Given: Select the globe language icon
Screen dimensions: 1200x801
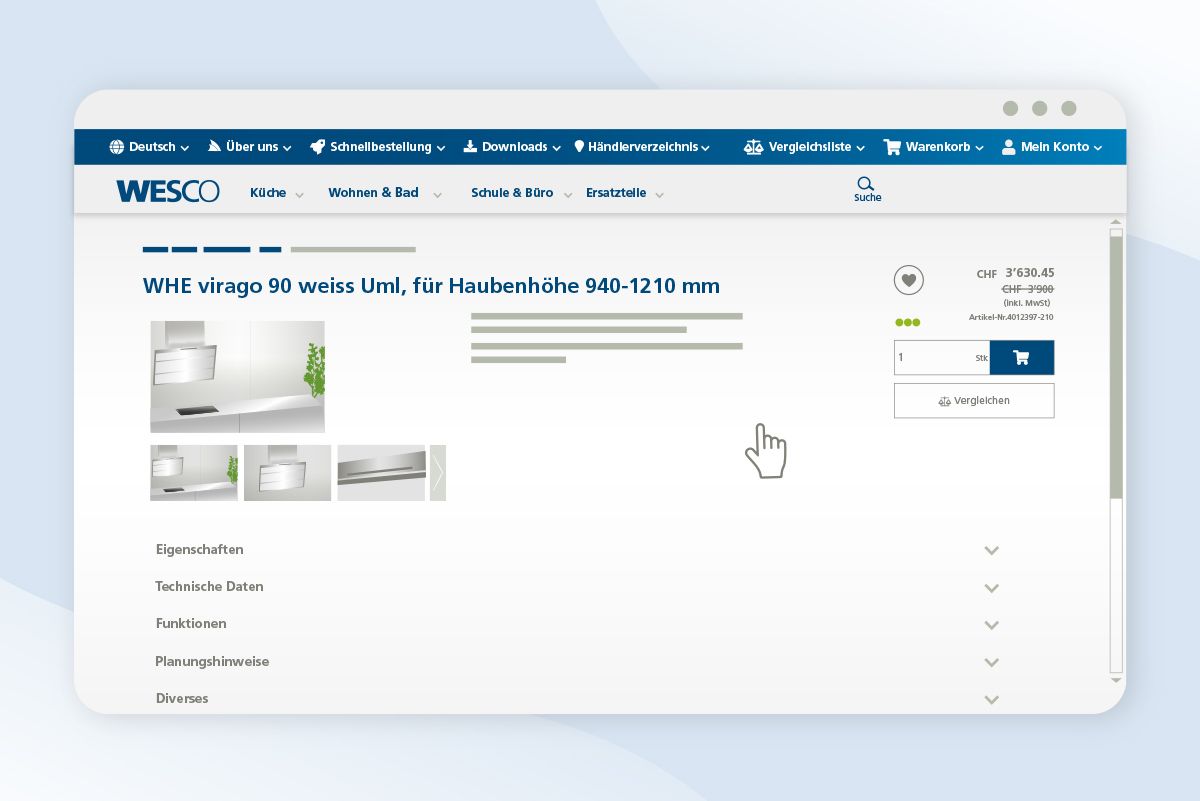Looking at the screenshot, I should 117,146.
